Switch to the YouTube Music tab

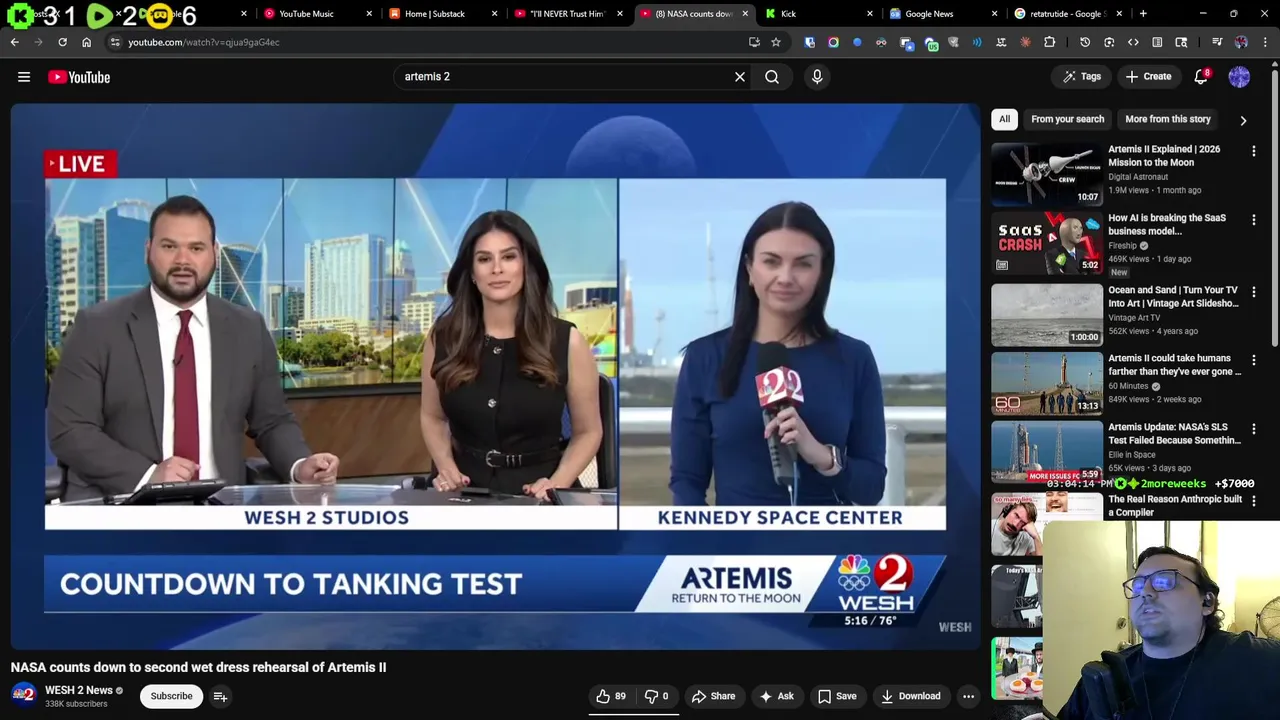306,14
